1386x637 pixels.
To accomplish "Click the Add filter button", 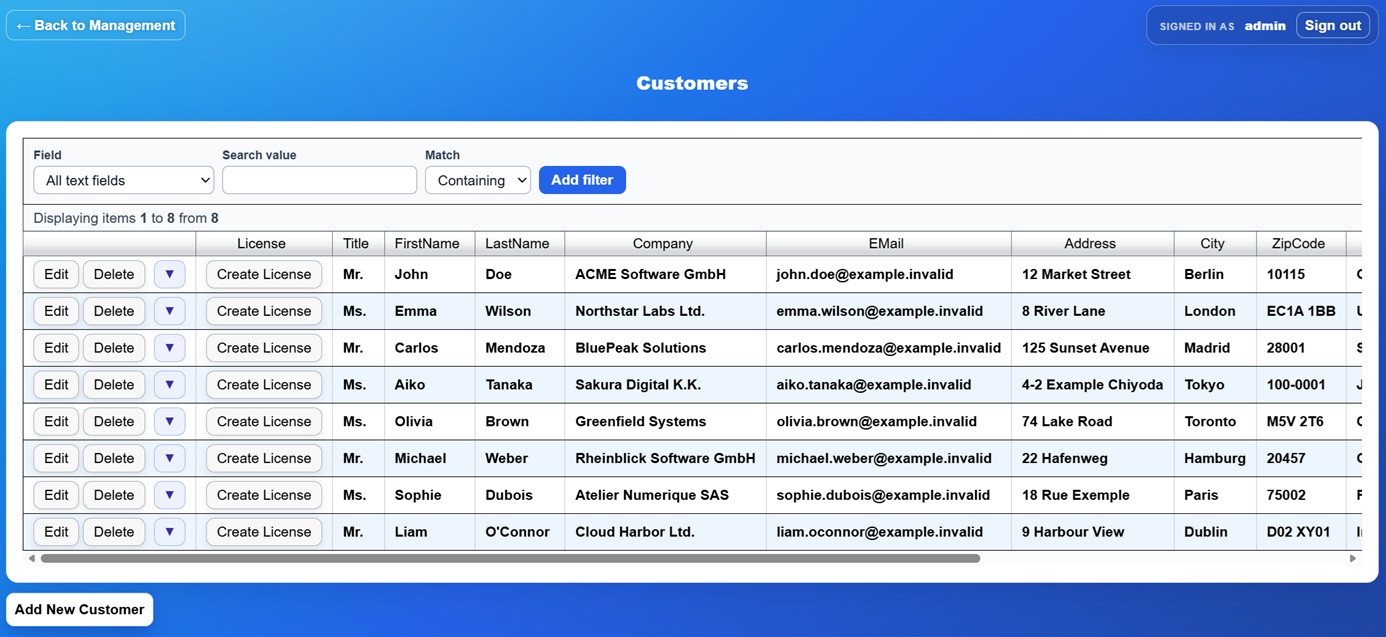I will pyautogui.click(x=582, y=180).
